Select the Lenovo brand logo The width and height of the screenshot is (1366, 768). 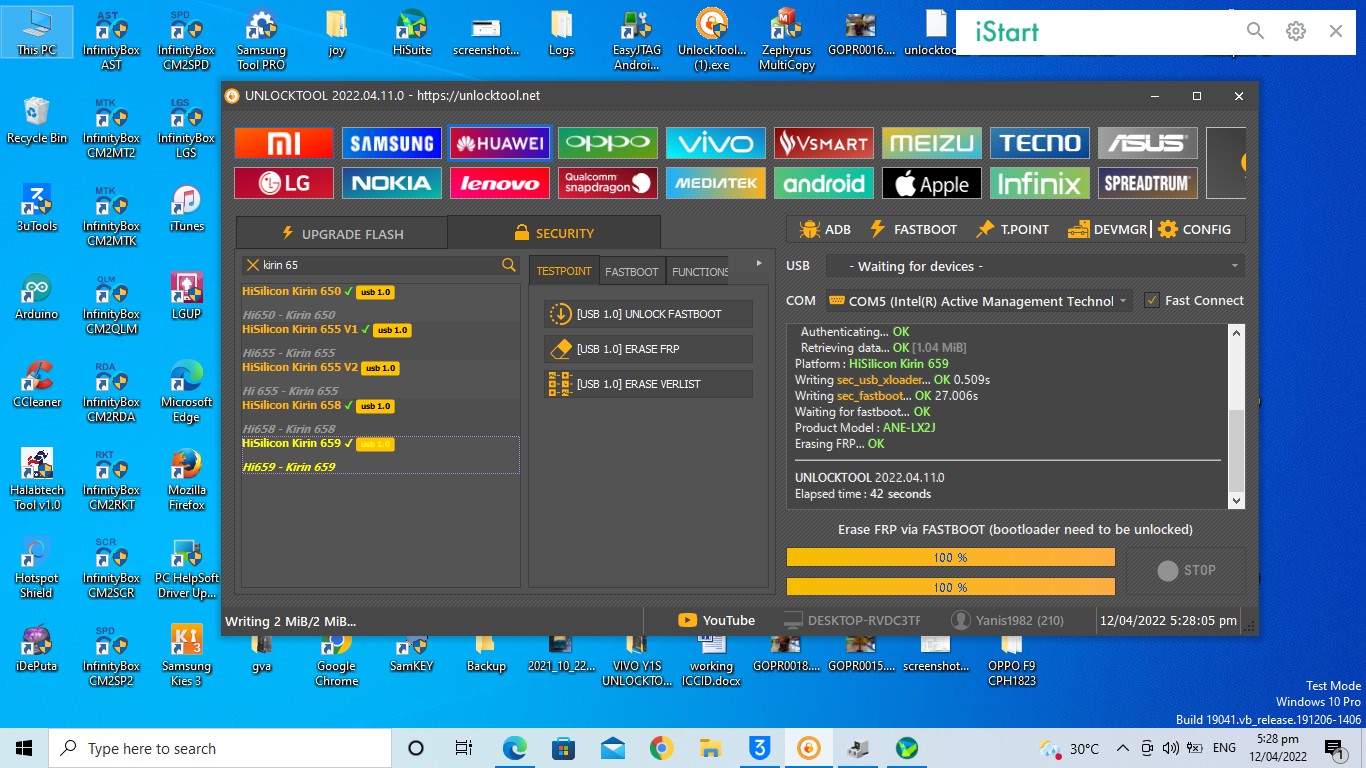click(x=500, y=183)
